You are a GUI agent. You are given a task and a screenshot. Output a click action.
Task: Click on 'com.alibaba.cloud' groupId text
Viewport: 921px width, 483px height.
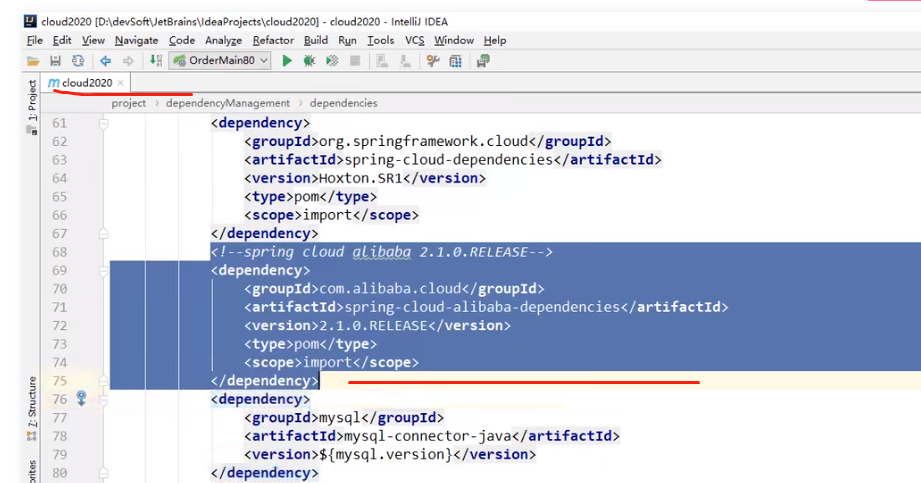390,289
